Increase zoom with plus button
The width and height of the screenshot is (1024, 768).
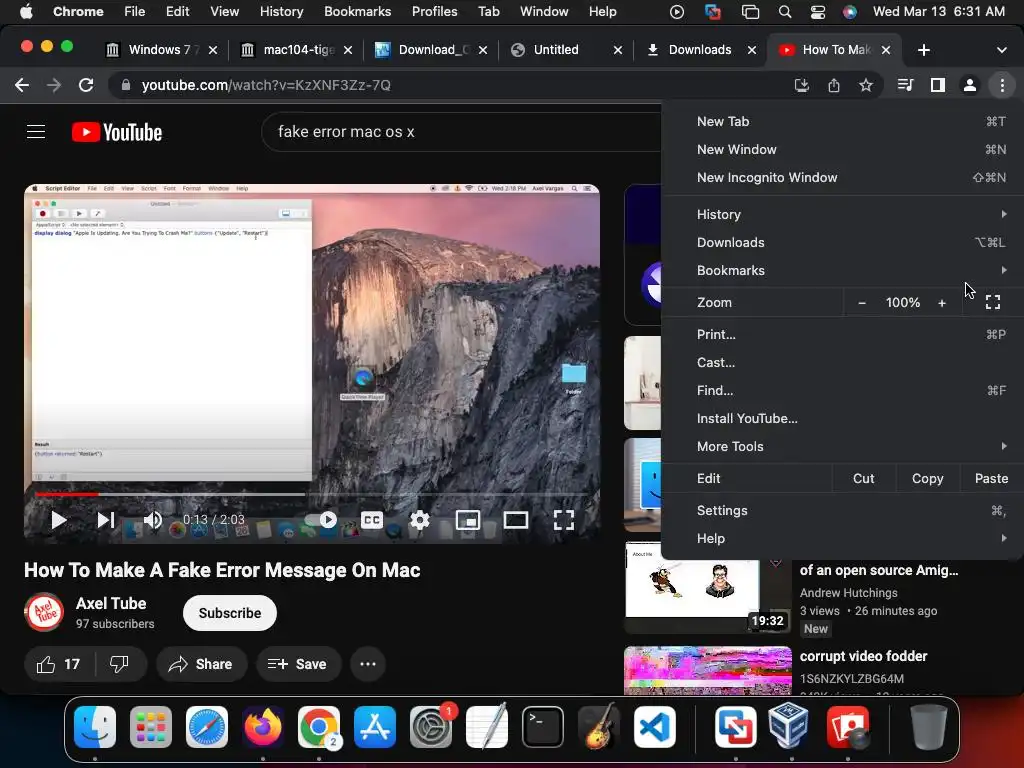[x=942, y=302]
